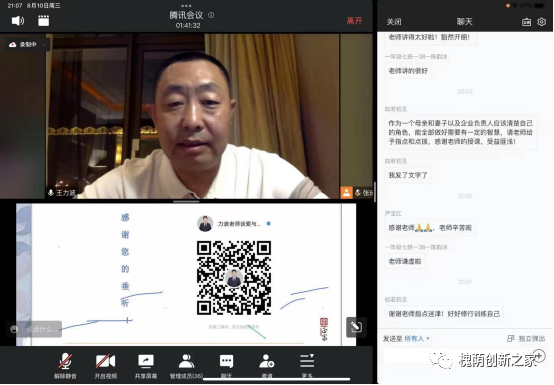Open meeting info icon beside 腾讯会议
This screenshot has width=554, height=385.
click(211, 15)
